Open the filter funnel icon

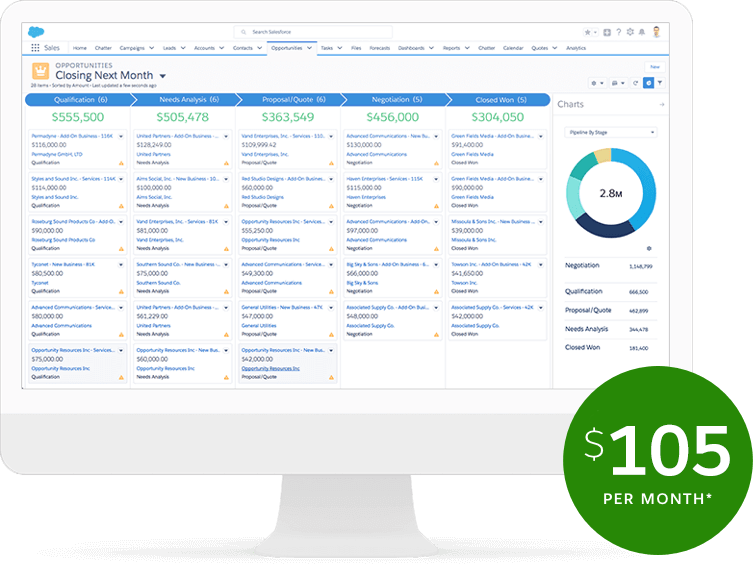click(x=660, y=83)
